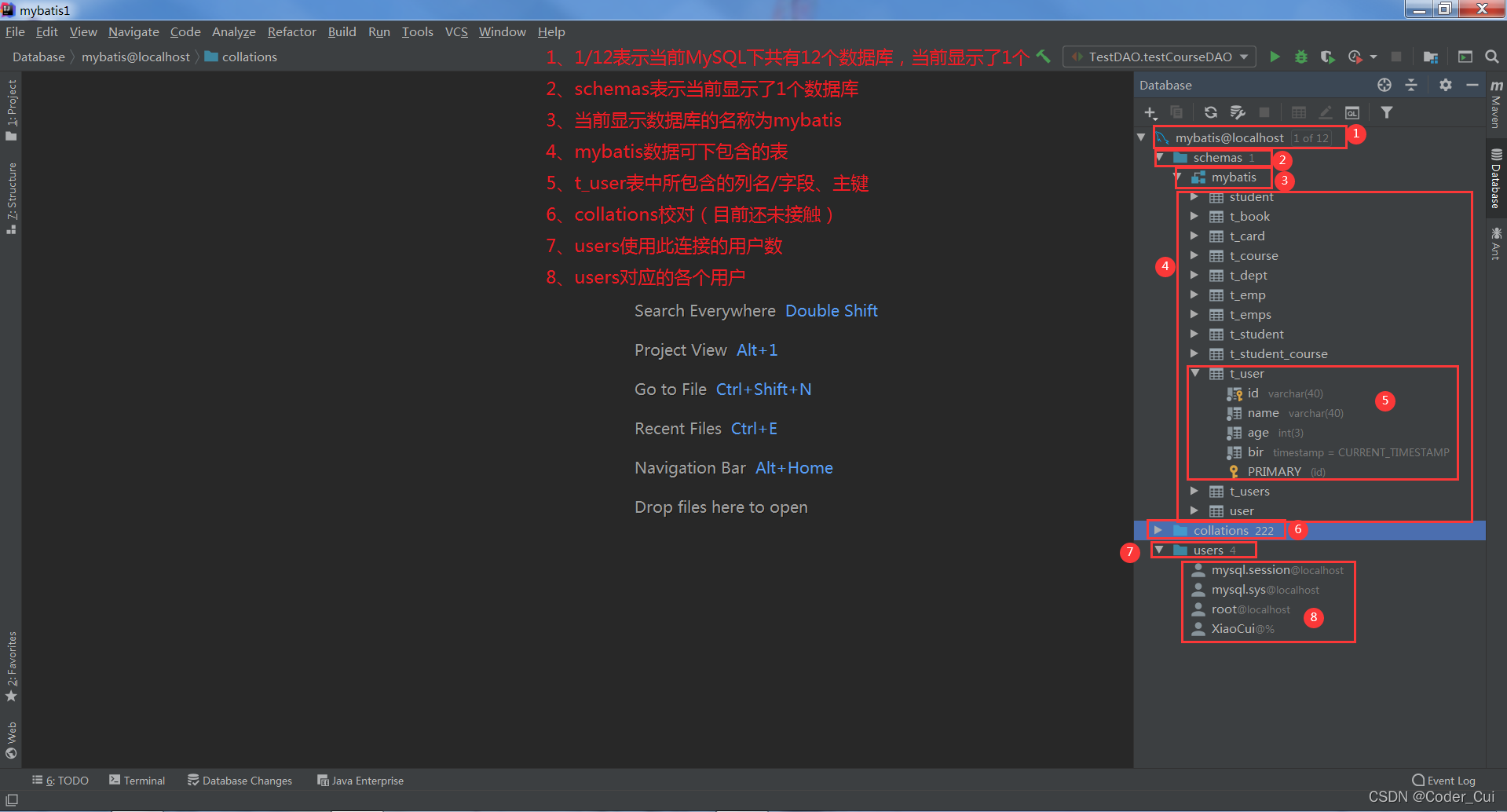Open the Terminal tab at bottom
1507x812 pixels.
click(137, 780)
